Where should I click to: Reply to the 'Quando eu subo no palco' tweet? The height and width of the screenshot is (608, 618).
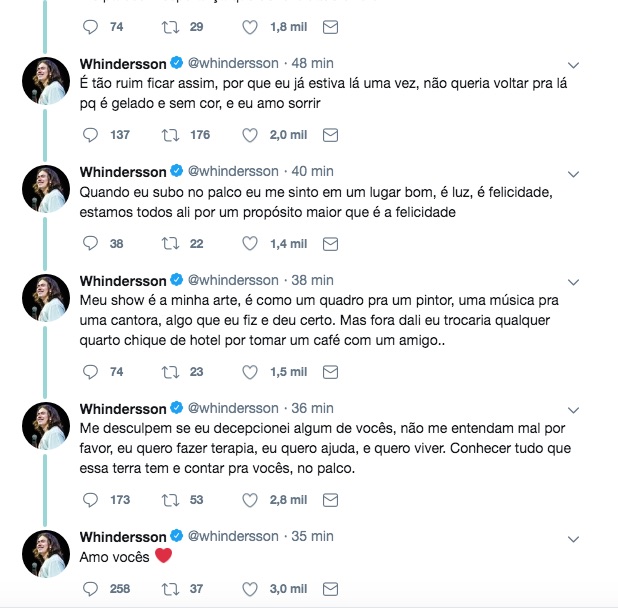tap(90, 242)
